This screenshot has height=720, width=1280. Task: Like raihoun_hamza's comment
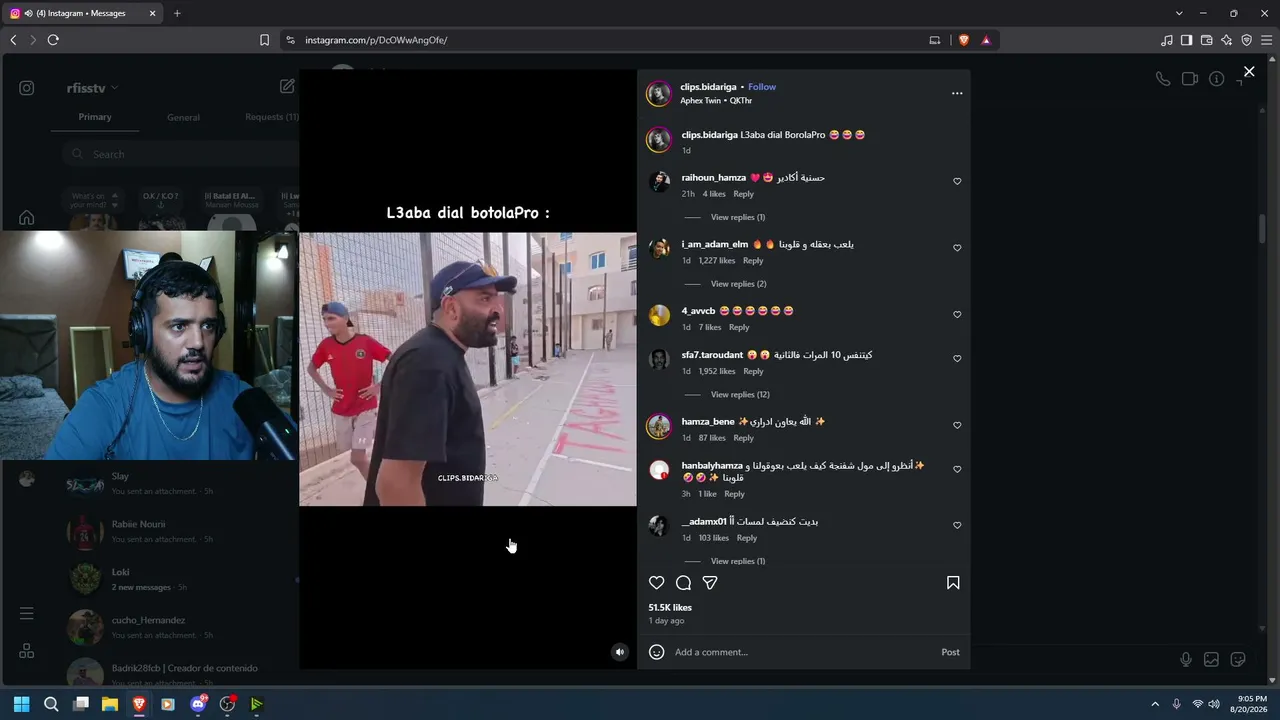tap(957, 182)
